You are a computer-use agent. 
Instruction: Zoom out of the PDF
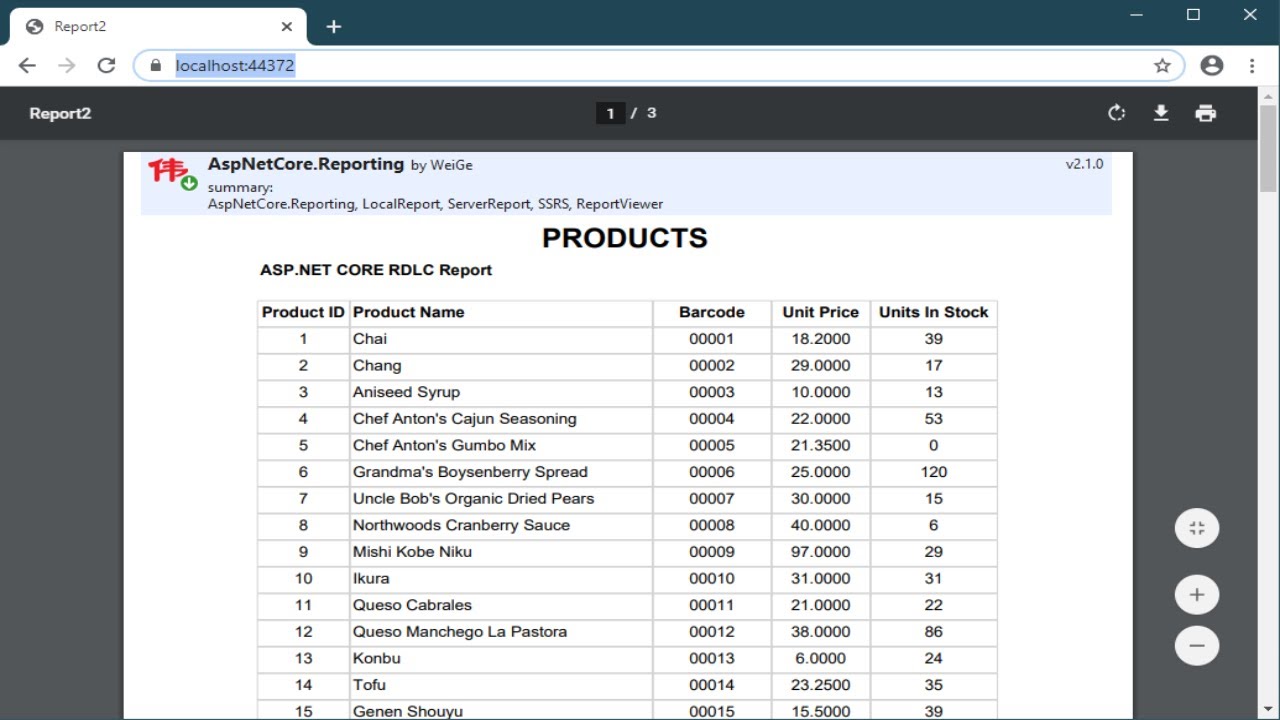click(1197, 646)
